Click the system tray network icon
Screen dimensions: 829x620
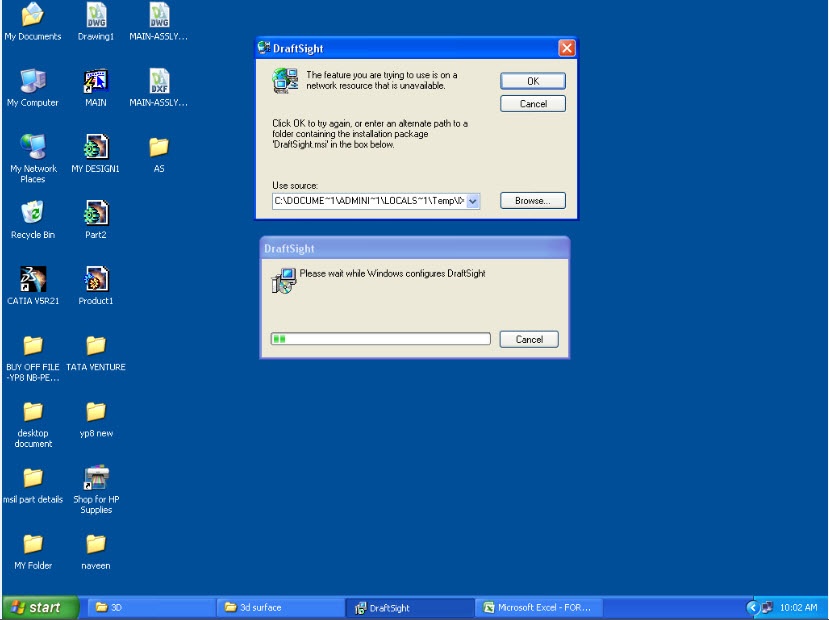(767, 608)
